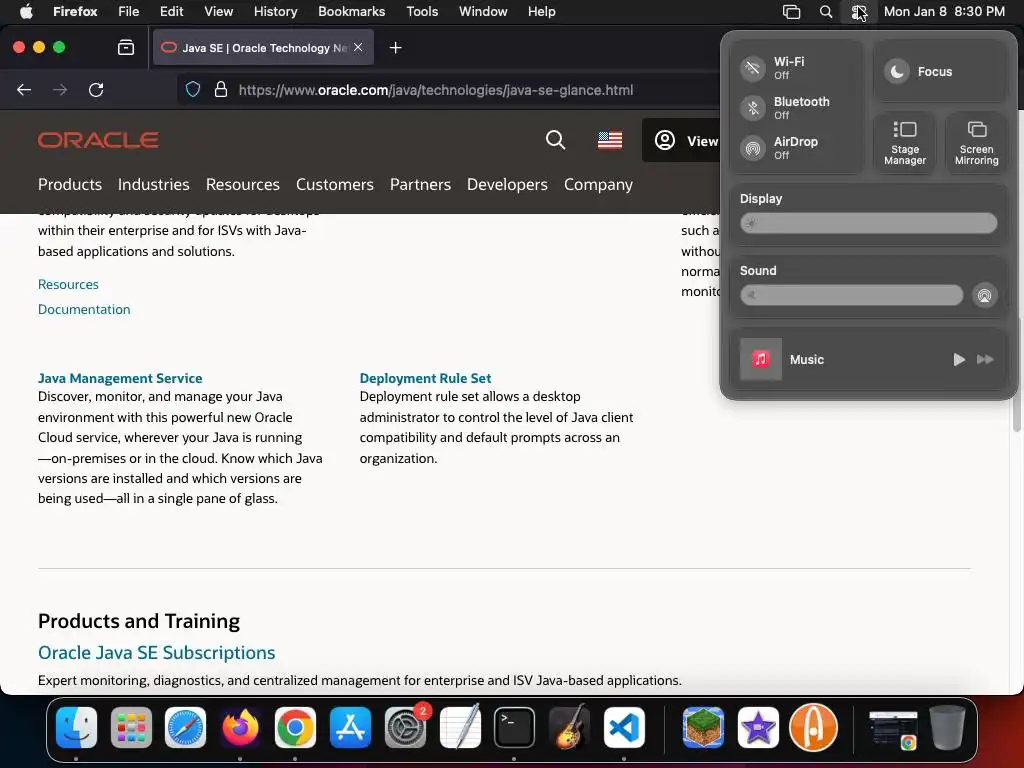Viewport: 1024px width, 768px height.
Task: Toggle Wi-Fi in Control Center
Action: (x=752, y=68)
